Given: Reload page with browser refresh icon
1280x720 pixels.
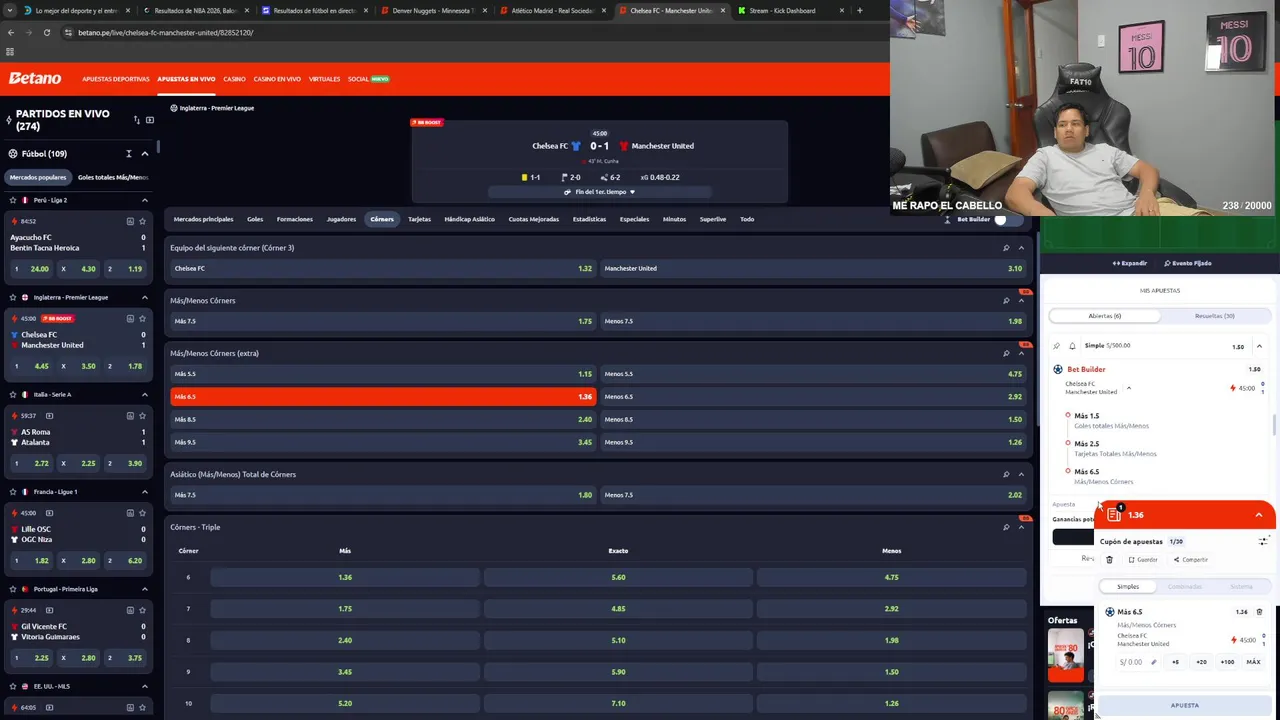Looking at the screenshot, I should pos(46,32).
